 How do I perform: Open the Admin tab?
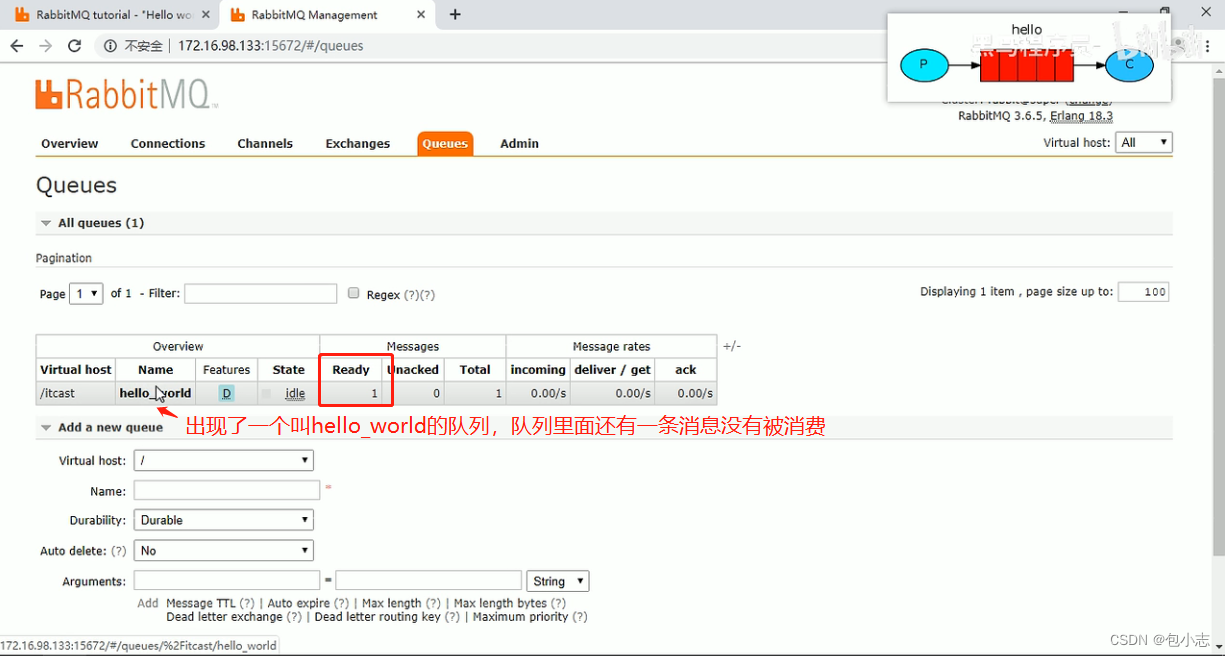pyautogui.click(x=520, y=144)
